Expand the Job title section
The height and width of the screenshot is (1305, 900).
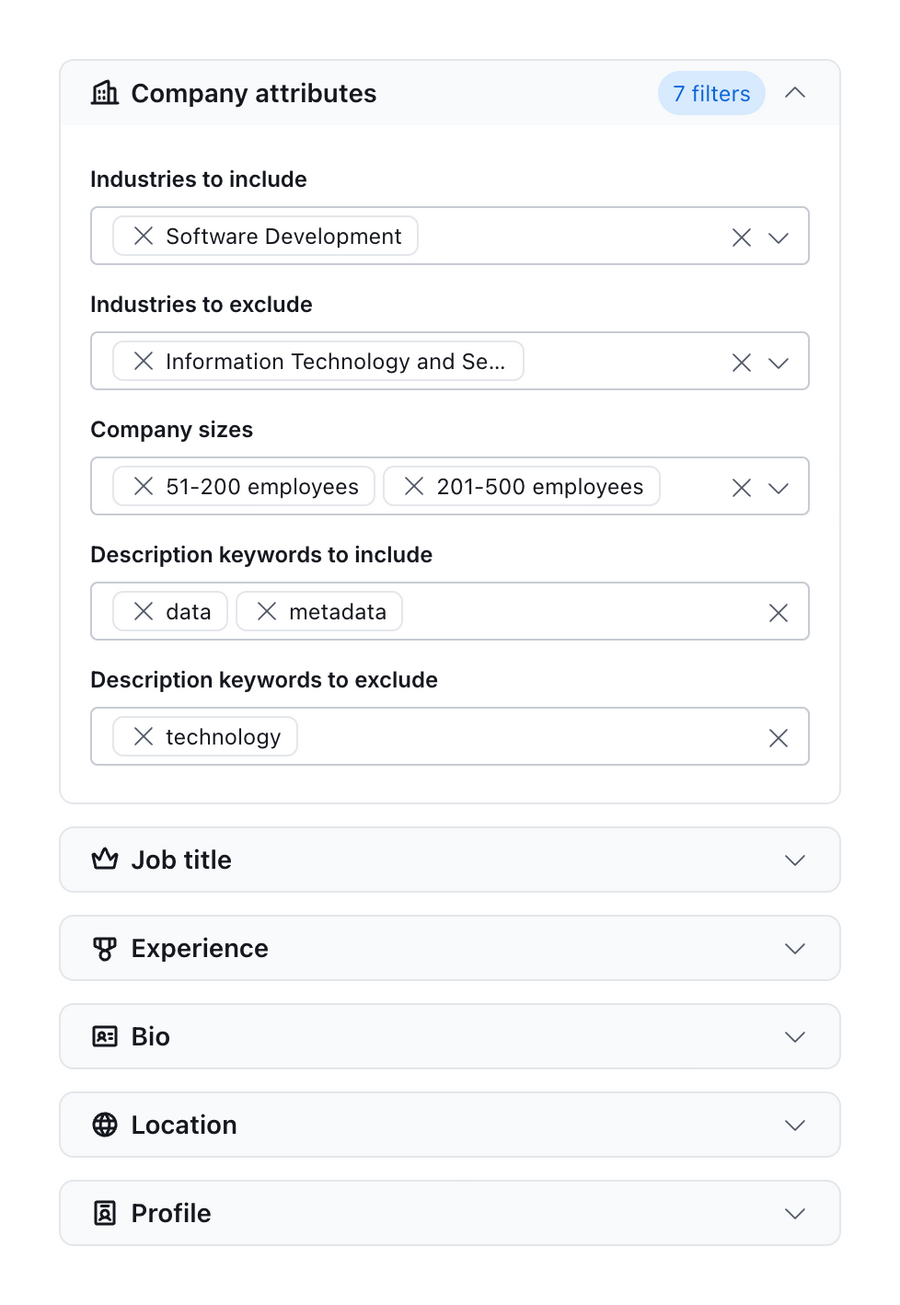795,859
